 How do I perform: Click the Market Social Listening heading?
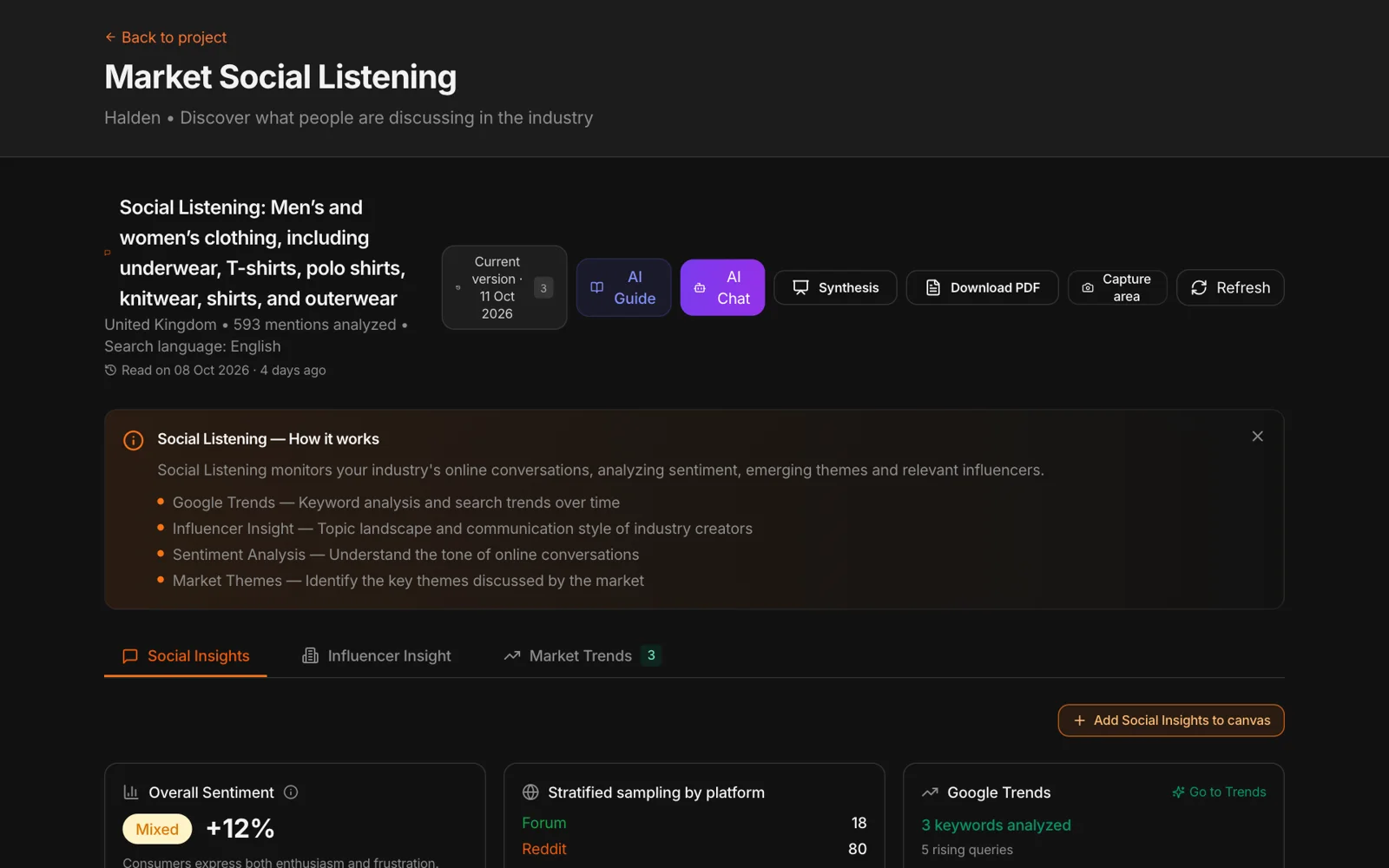click(280, 77)
